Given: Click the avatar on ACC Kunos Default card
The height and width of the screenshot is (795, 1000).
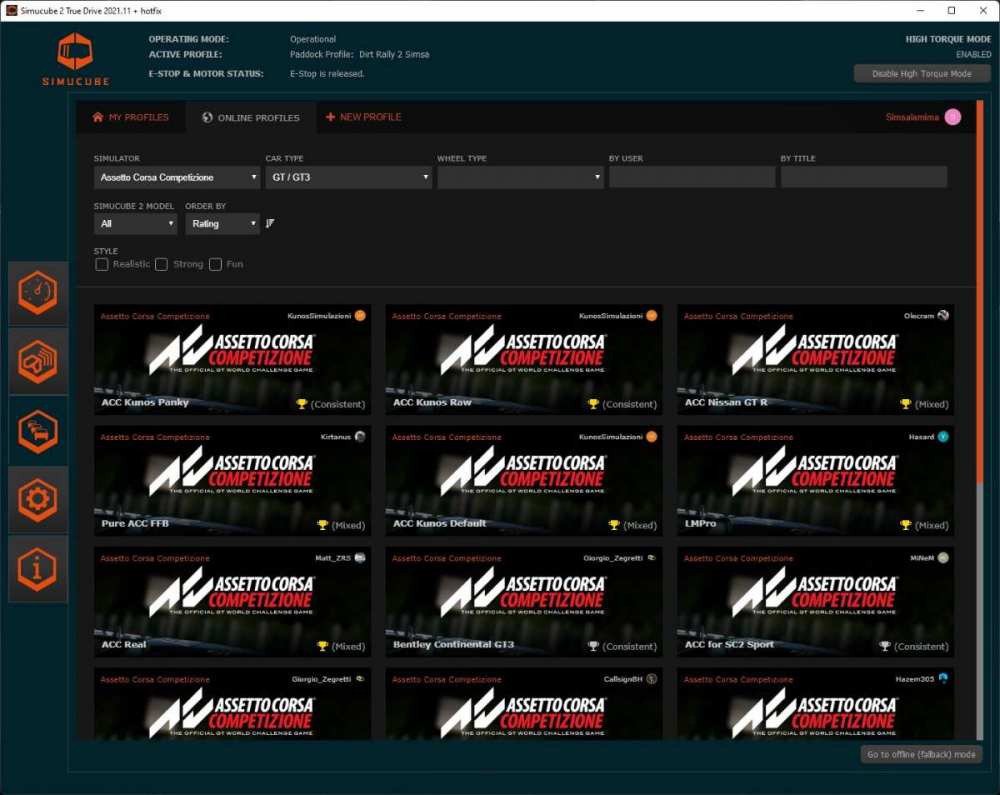Looking at the screenshot, I should click(652, 437).
